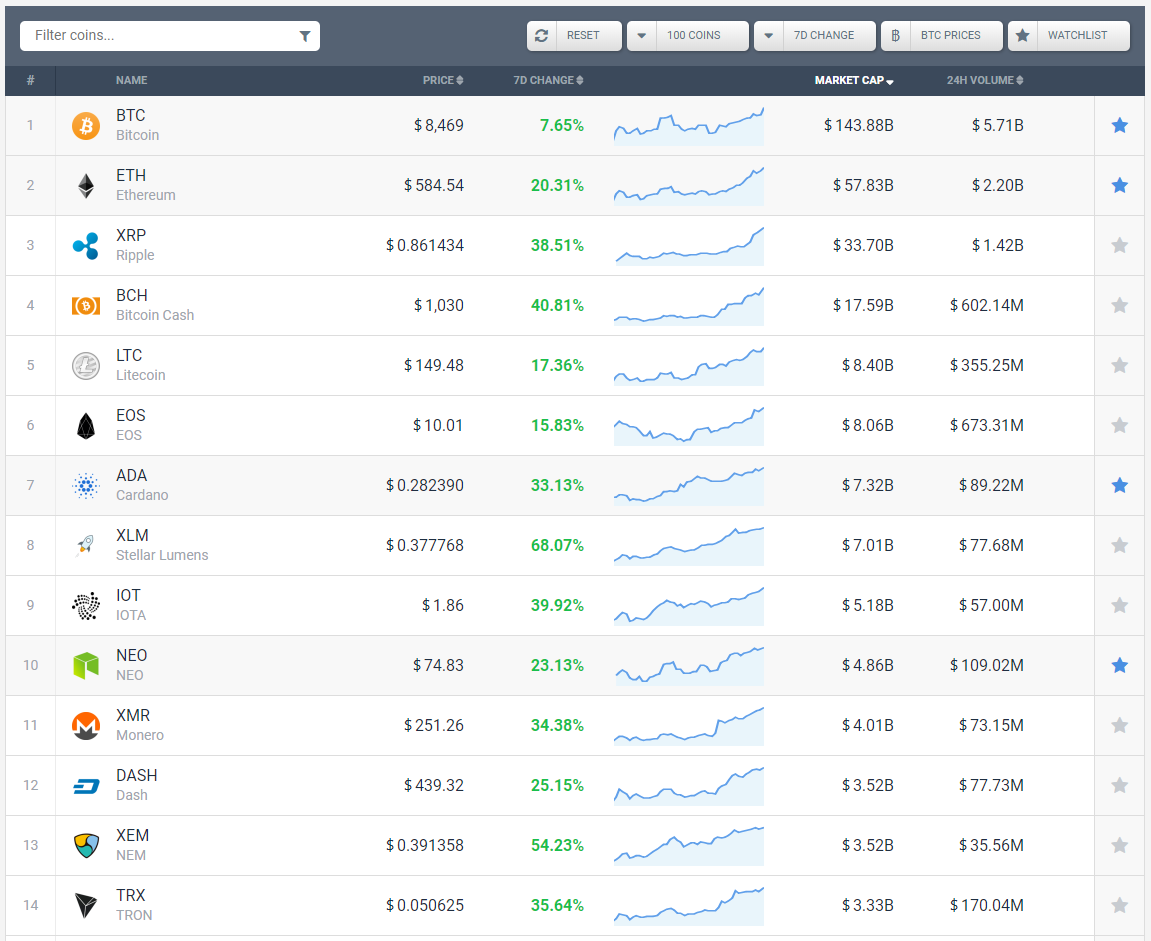Viewport: 1151px width, 941px height.
Task: Star Bitcoin Cash for watchlist
Action: coord(1119,305)
